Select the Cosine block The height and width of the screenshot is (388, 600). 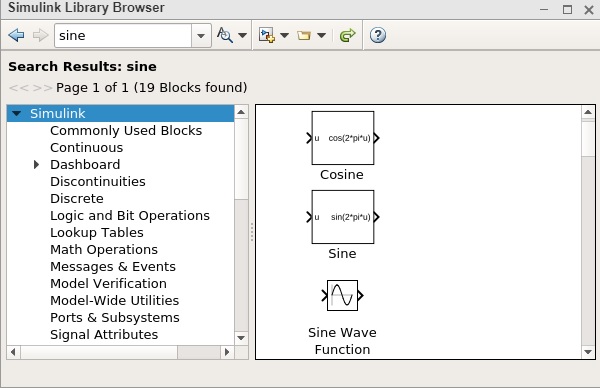click(x=343, y=138)
